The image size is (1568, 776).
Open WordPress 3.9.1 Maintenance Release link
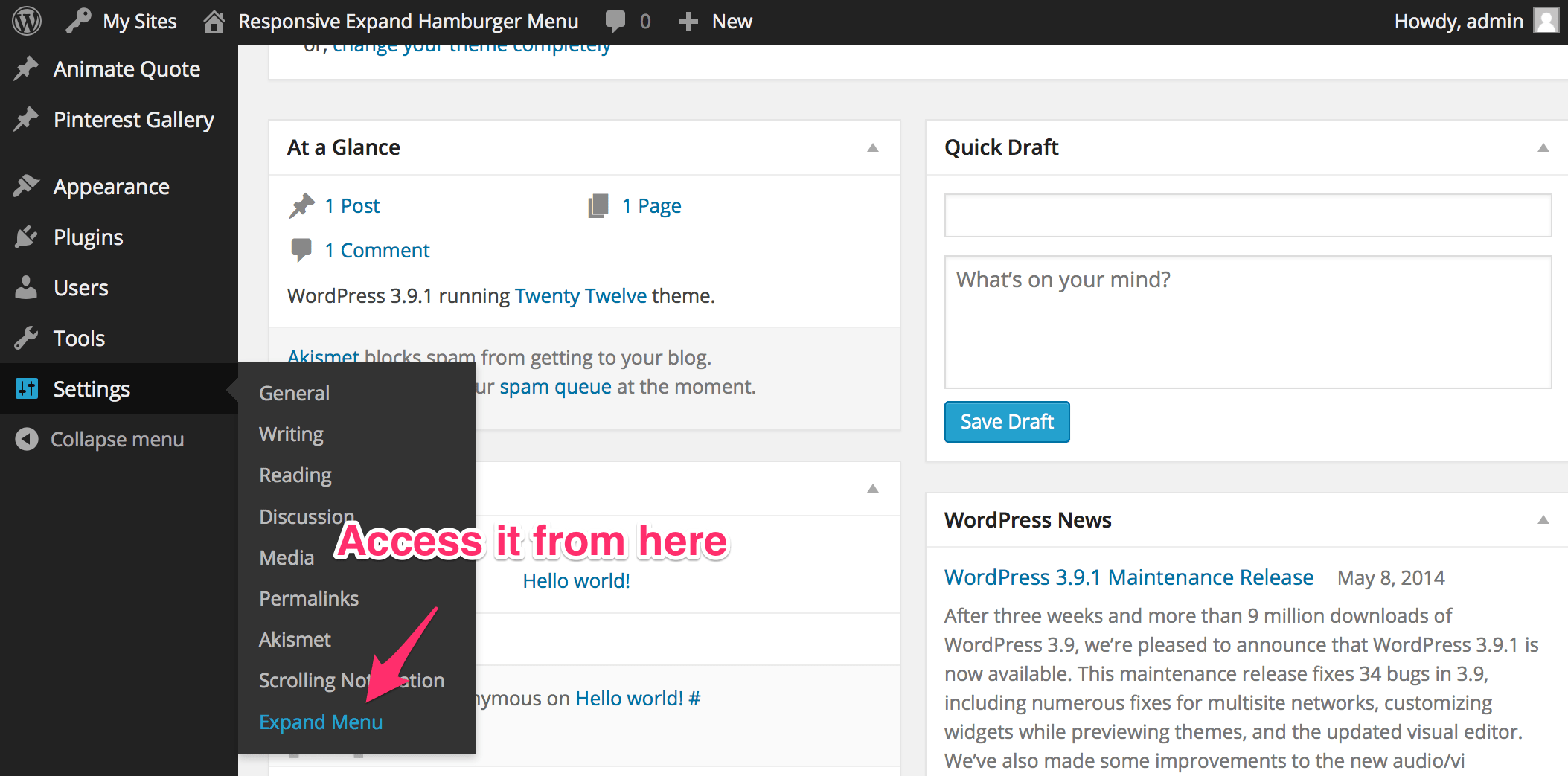click(1129, 577)
